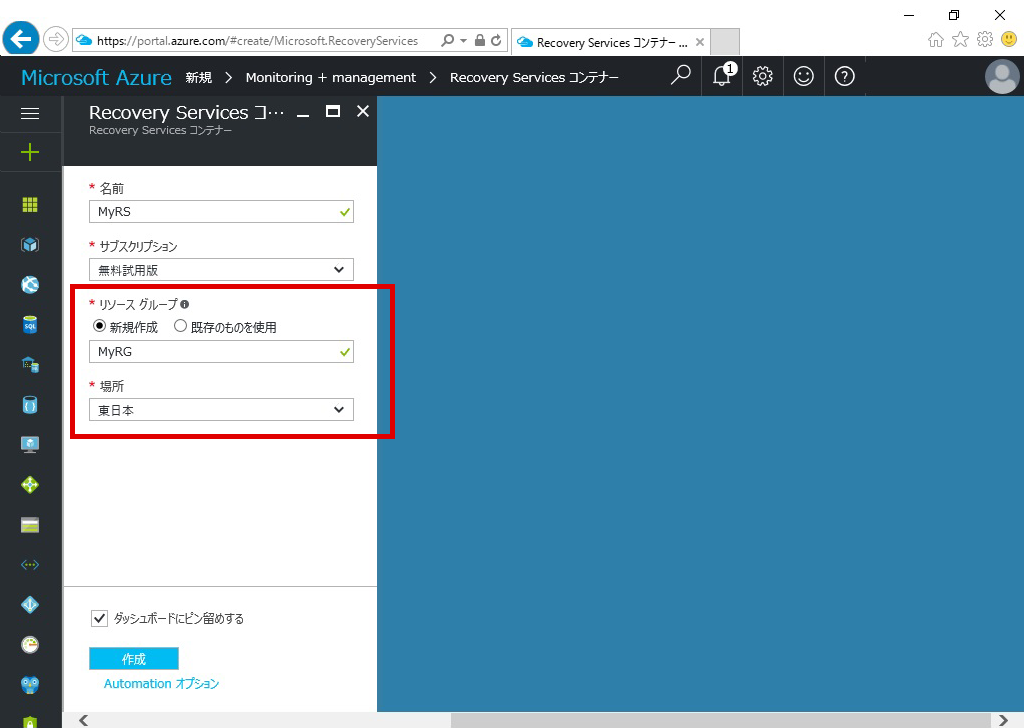Click Azure feedback smiley icon

pyautogui.click(x=803, y=76)
